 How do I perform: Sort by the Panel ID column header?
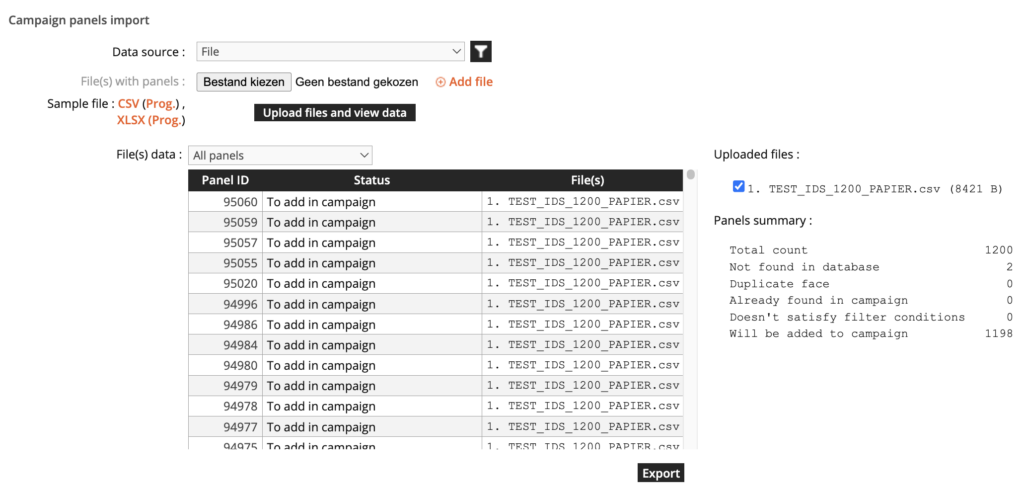coord(225,180)
